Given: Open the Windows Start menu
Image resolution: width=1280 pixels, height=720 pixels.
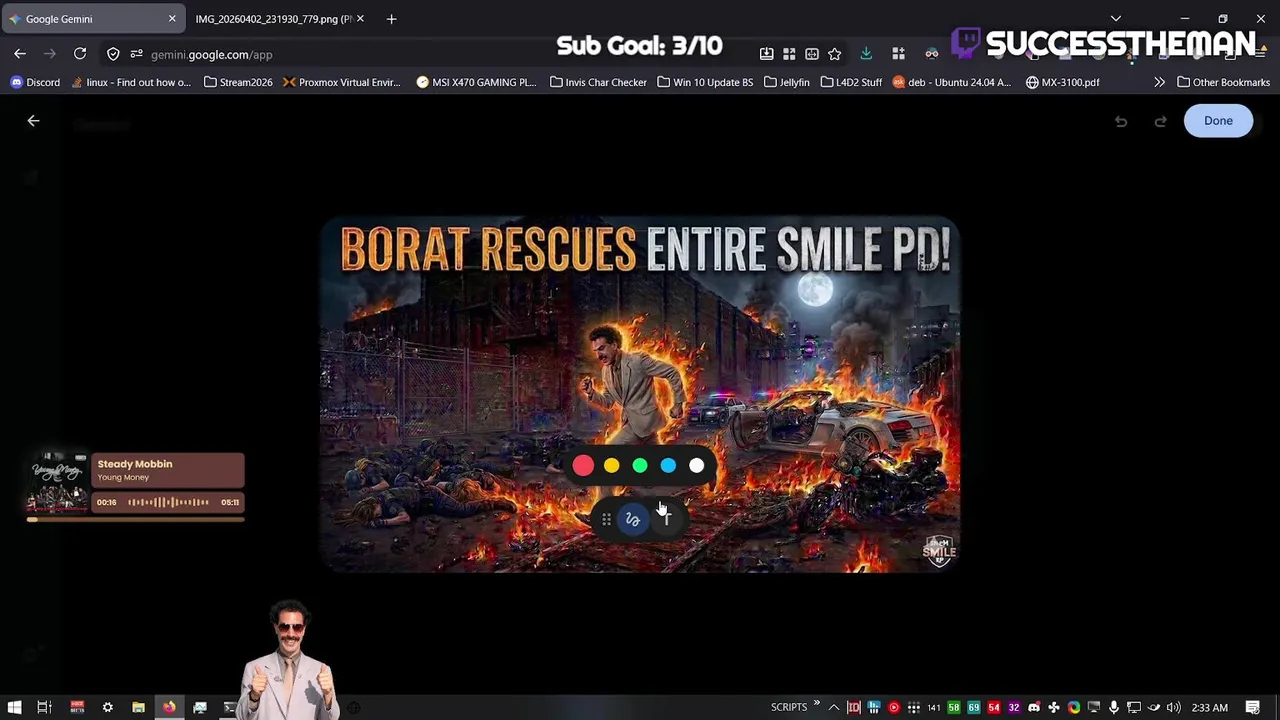Looking at the screenshot, I should coord(14,707).
